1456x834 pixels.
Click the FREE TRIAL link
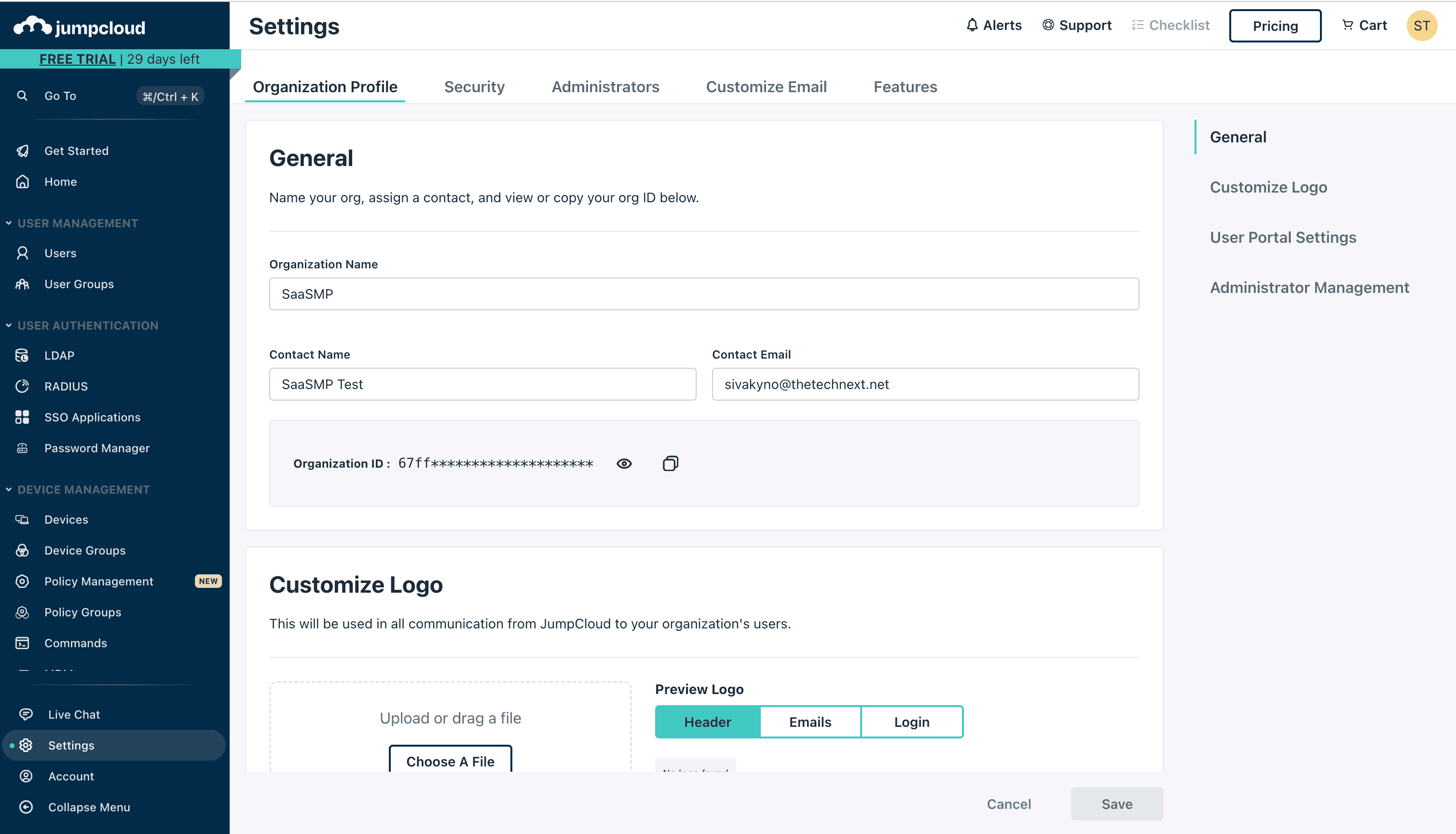77,59
